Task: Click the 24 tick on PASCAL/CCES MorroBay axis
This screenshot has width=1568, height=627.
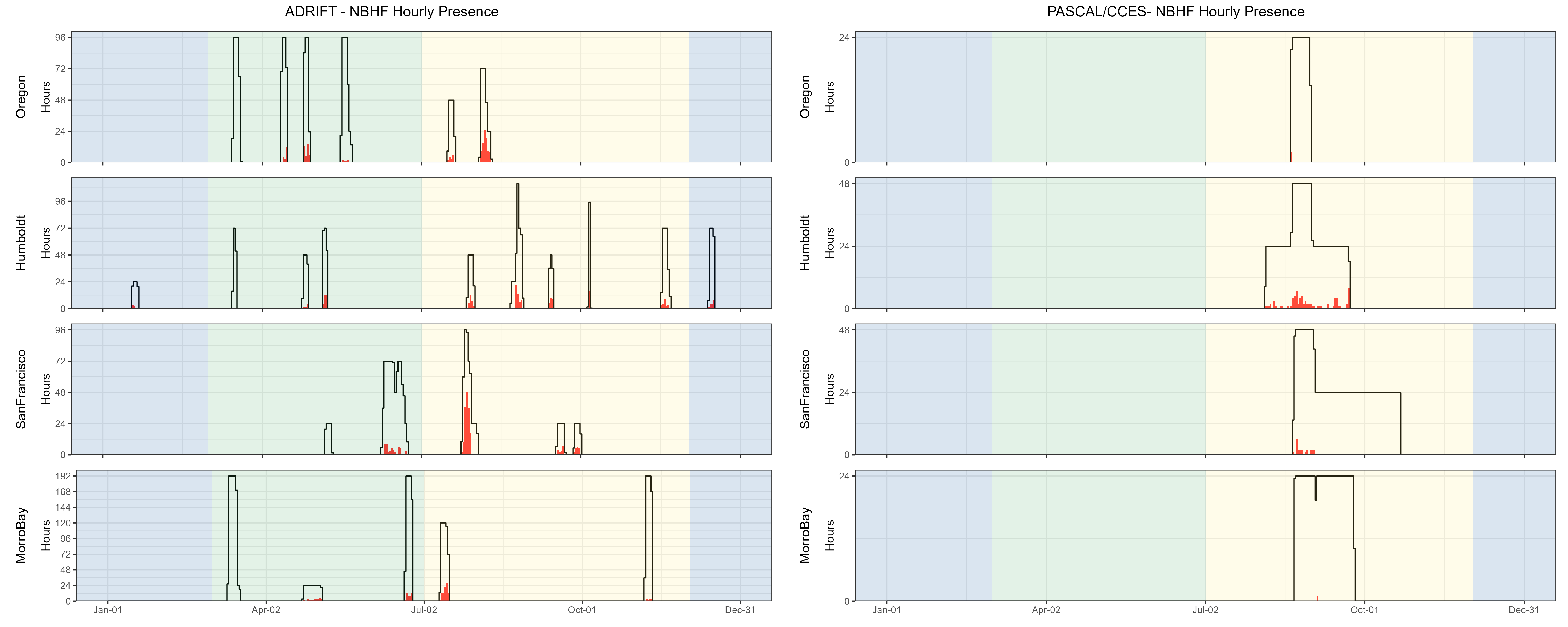Action: coord(844,476)
